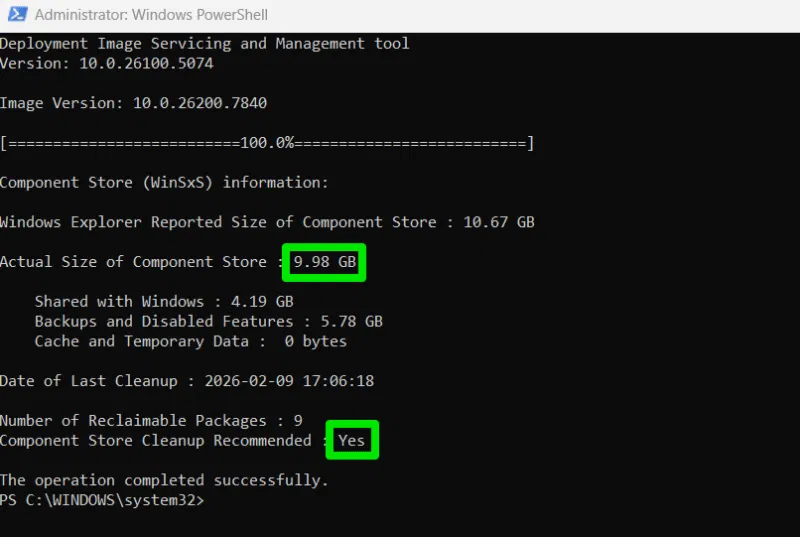Viewport: 800px width, 537px height.
Task: Click the 10.67 GB reported size value
Action: [x=499, y=222]
